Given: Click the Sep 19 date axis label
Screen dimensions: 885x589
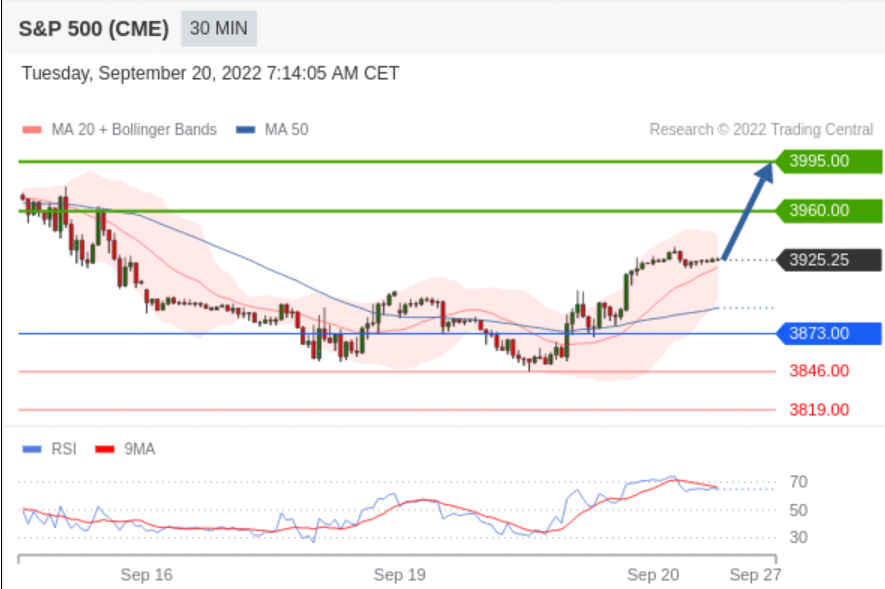Looking at the screenshot, I should pyautogui.click(x=400, y=575).
